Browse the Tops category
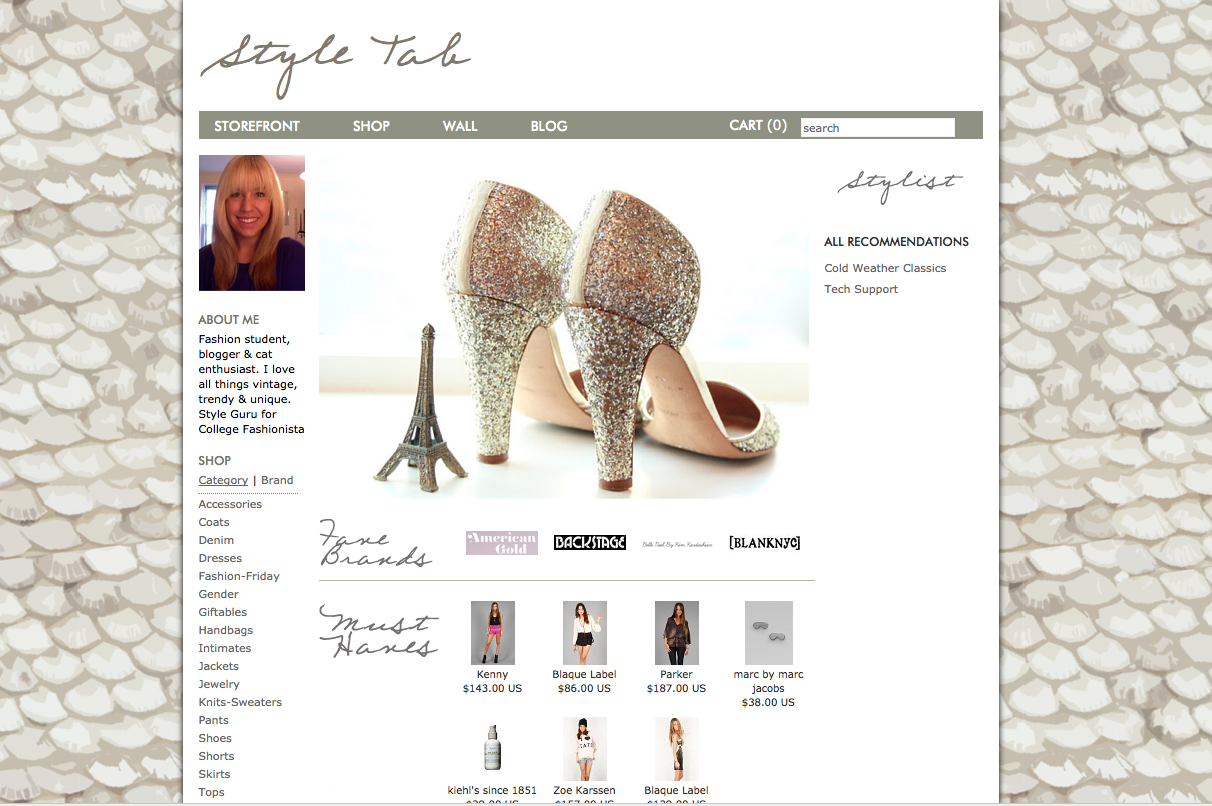 click(212, 792)
